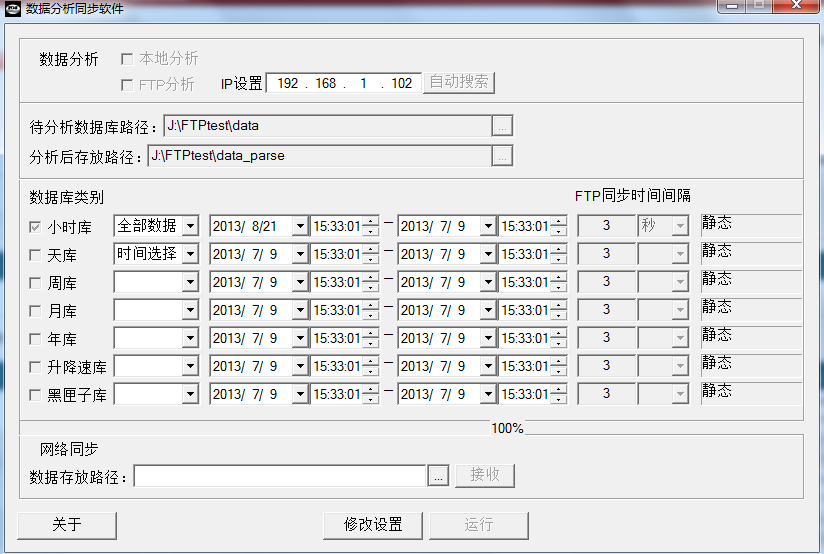This screenshot has width=824, height=554.
Task: Browse for 待分析数据库路径 folder
Action: tap(502, 126)
